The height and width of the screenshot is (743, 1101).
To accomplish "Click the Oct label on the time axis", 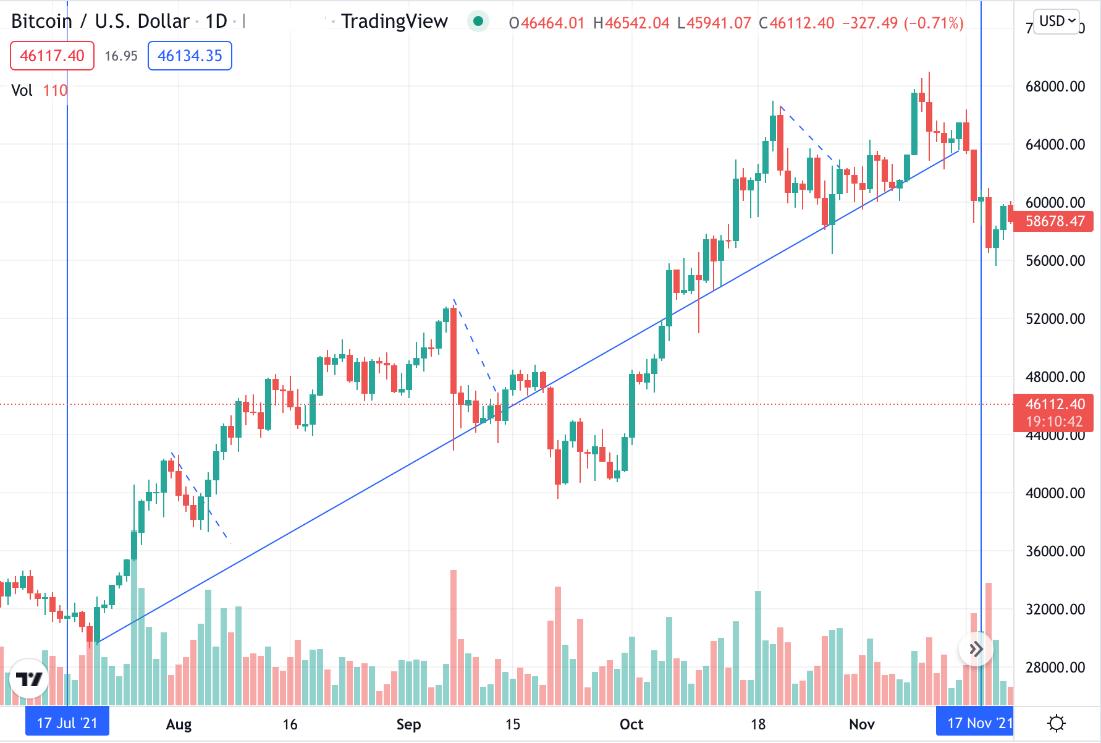I will (x=631, y=724).
